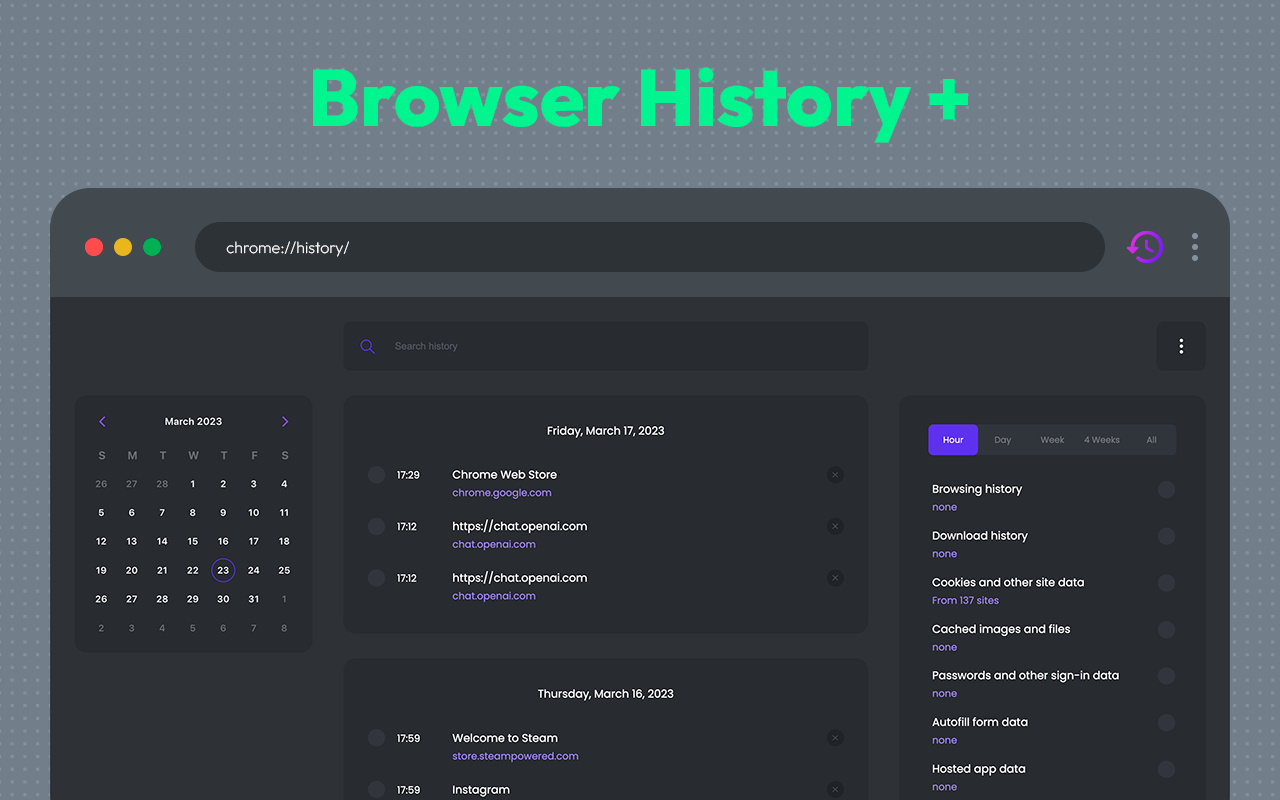The image size is (1280, 800).
Task: Delete the Welcome to Steam entry
Action: (835, 738)
